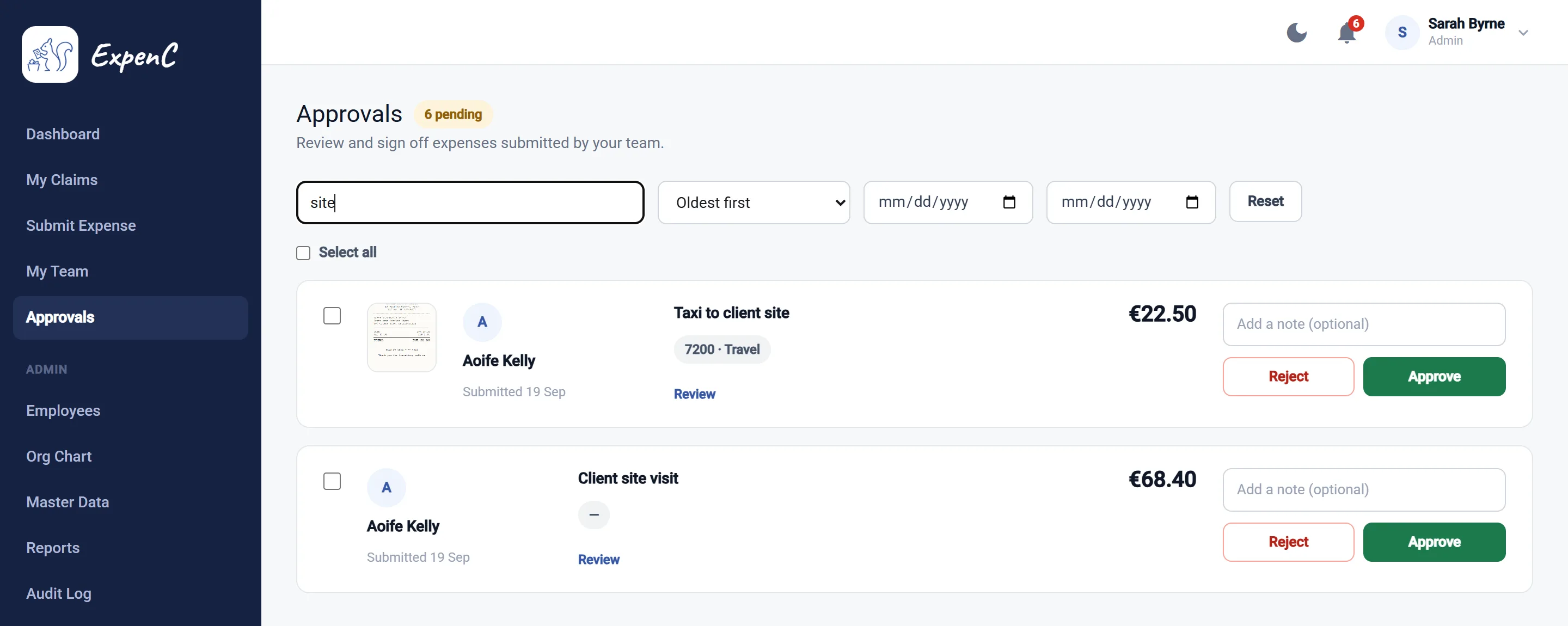
Task: Click the first mm/dd/yyyy date field
Action: pyautogui.click(x=948, y=202)
